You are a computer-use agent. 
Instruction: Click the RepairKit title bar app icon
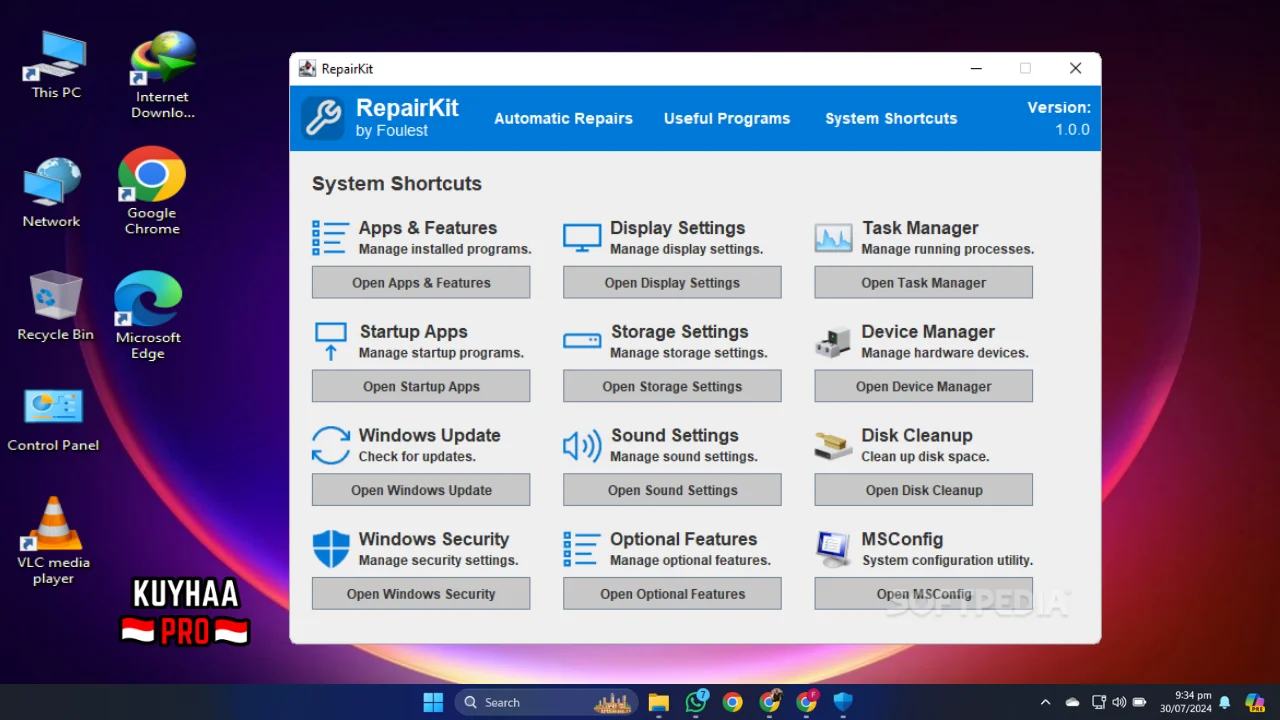tap(308, 68)
